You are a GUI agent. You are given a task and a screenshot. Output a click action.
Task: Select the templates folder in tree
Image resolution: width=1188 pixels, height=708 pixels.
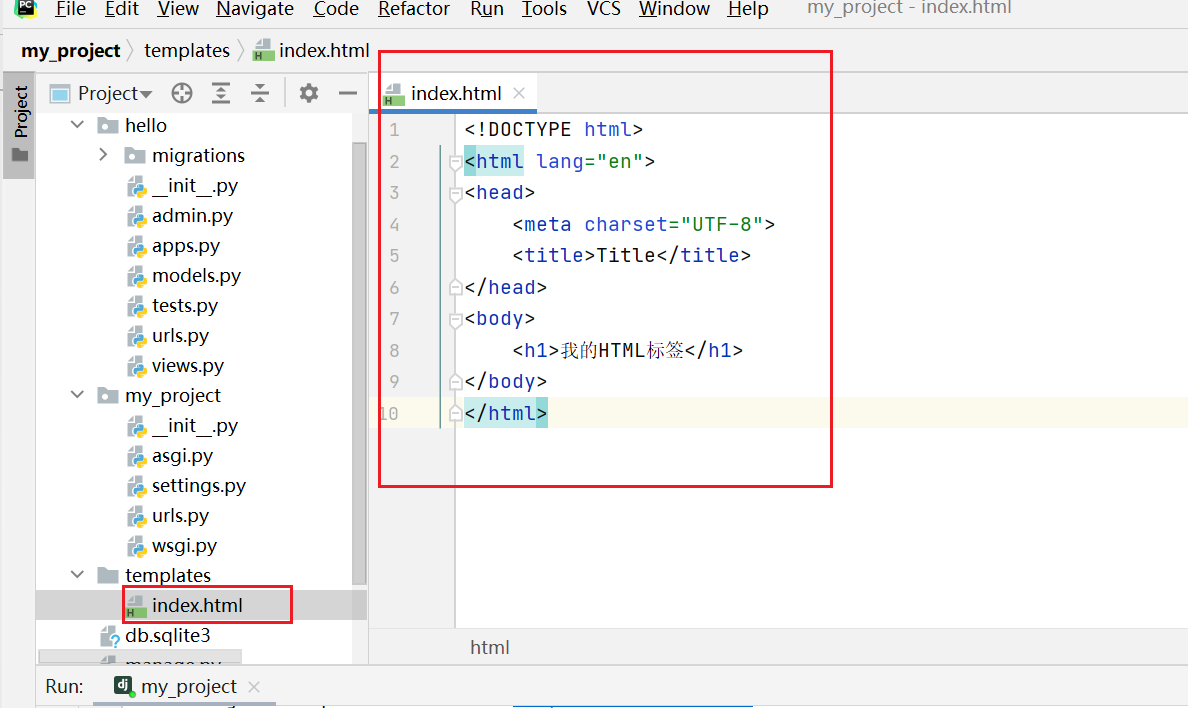167,575
